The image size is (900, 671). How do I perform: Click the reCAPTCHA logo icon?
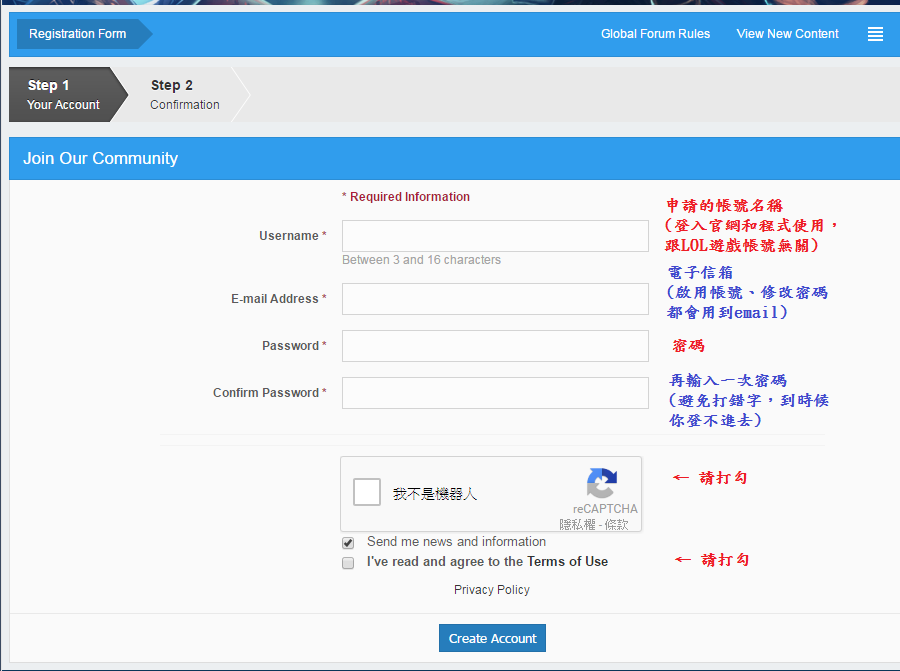coord(601,484)
